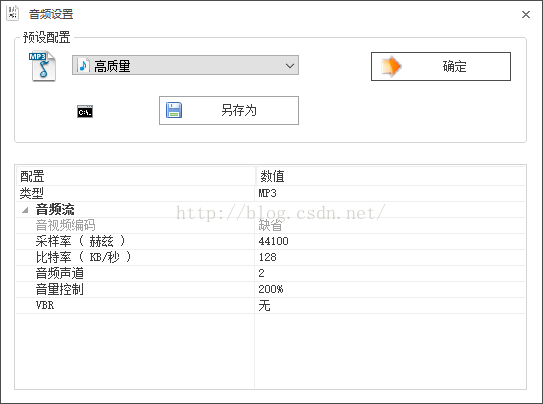The width and height of the screenshot is (543, 404).
Task: Click the MP3 type value
Action: (267, 193)
